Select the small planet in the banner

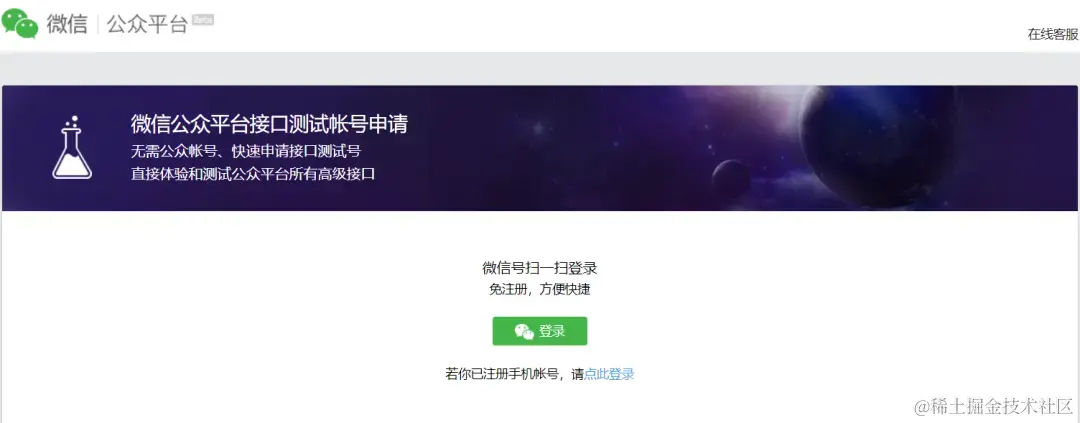tap(731, 178)
